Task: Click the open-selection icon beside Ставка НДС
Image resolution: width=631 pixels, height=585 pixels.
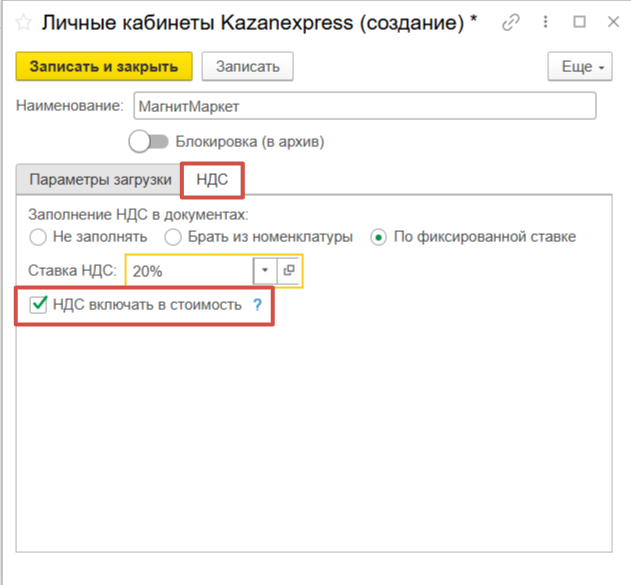Action: pos(289,271)
